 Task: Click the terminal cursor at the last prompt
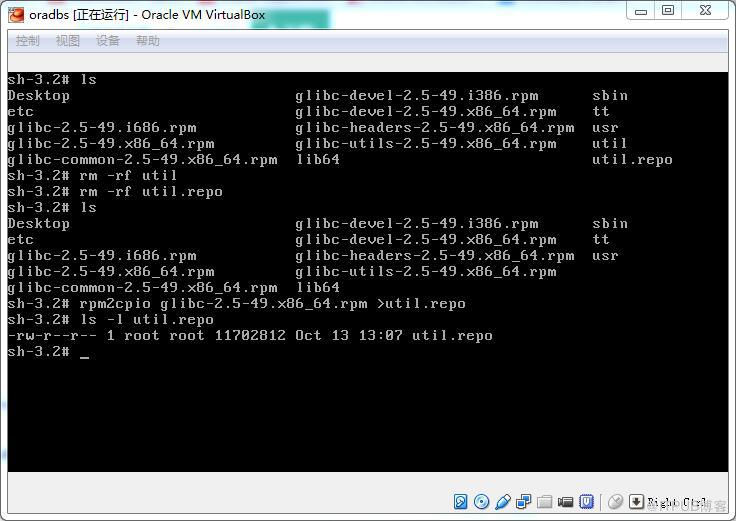tap(84, 356)
